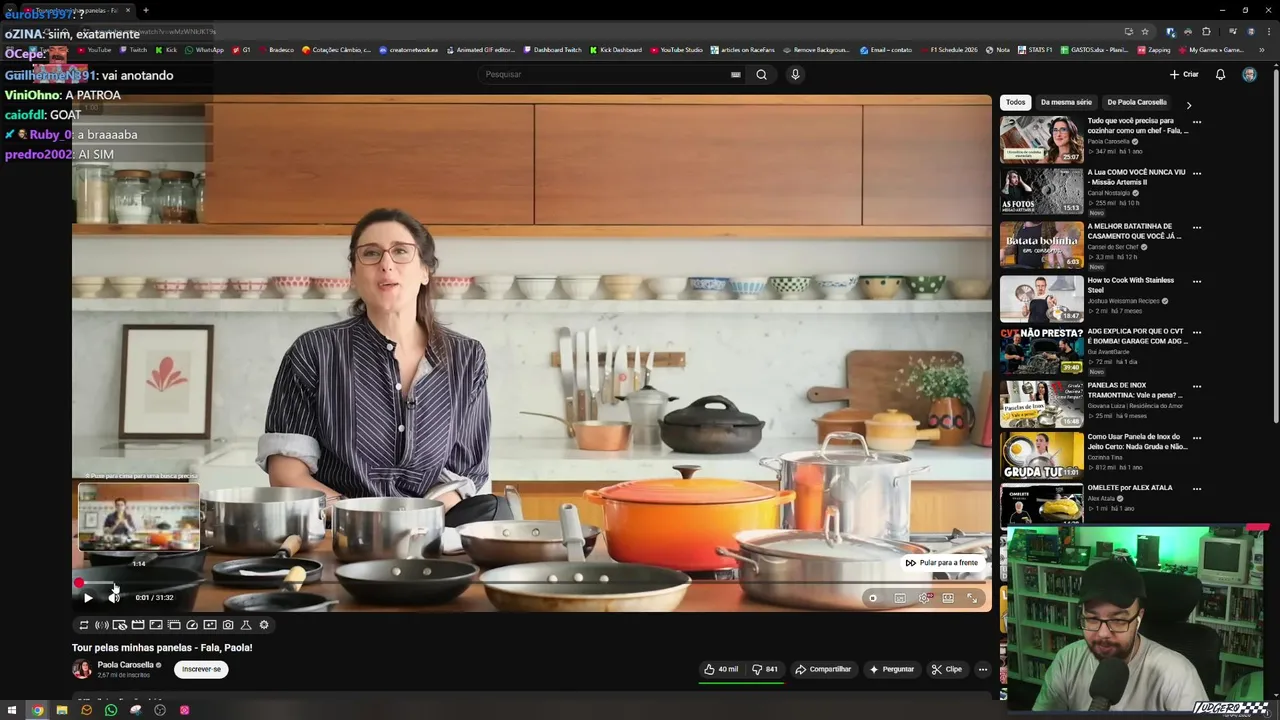Screen dimensions: 1280x720
Task: Open How to Cook With Stainless Steel title
Action: pos(1130,285)
